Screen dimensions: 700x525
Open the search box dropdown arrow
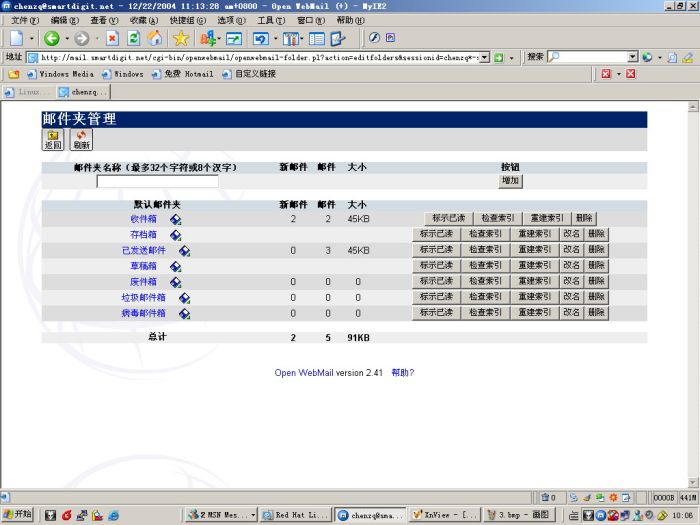click(633, 57)
